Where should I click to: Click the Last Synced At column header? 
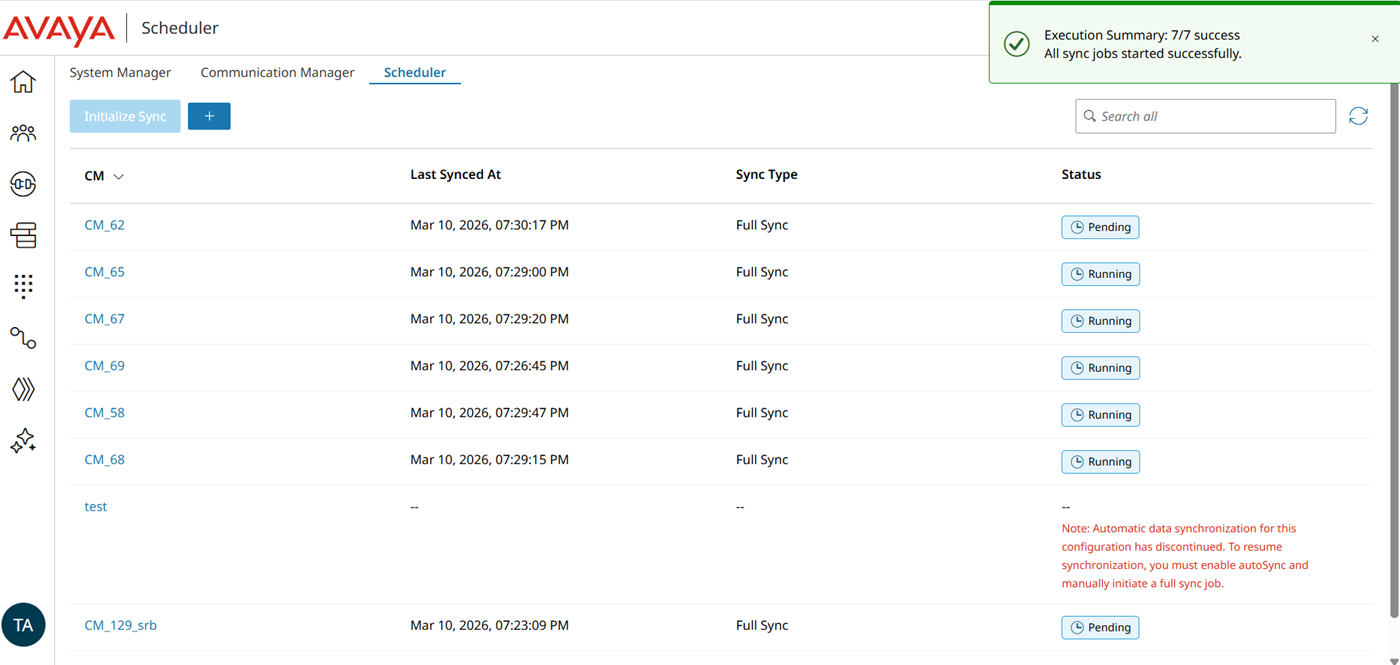tap(455, 174)
